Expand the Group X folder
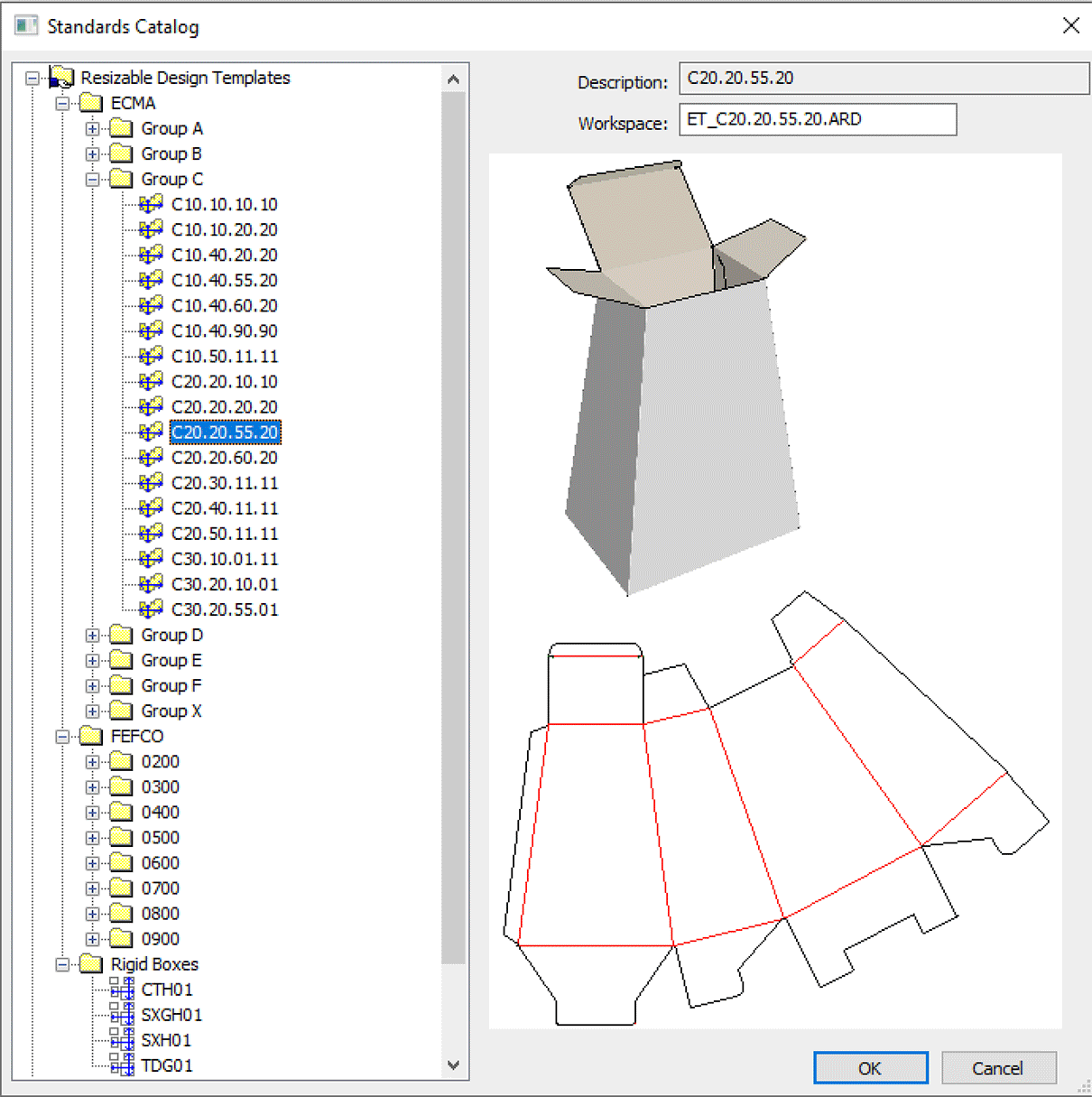The height and width of the screenshot is (1097, 1092). pyautogui.click(x=92, y=711)
